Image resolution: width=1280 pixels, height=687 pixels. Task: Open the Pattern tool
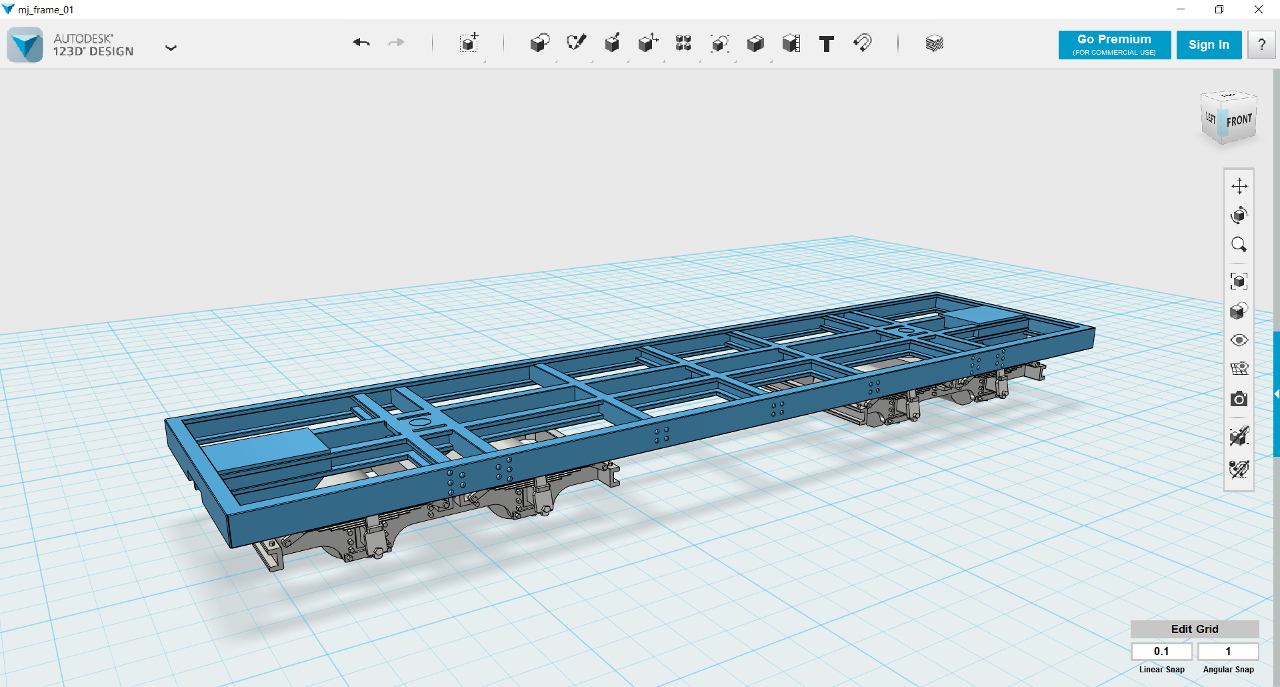[x=684, y=43]
